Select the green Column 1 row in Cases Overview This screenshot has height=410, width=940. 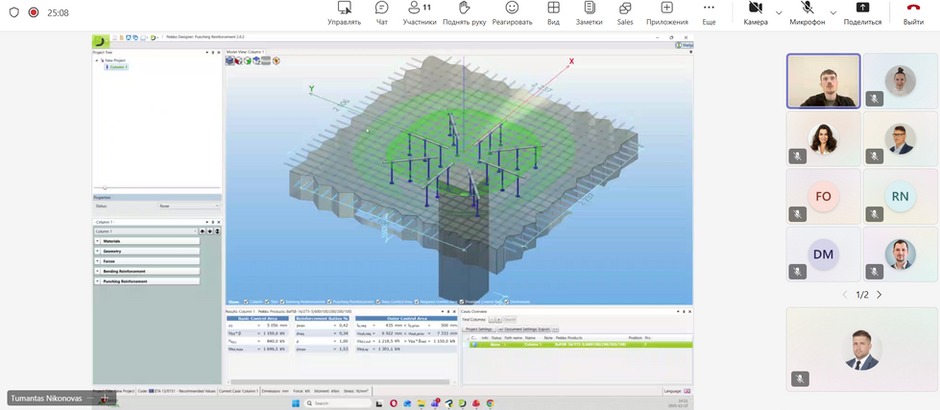[580, 345]
